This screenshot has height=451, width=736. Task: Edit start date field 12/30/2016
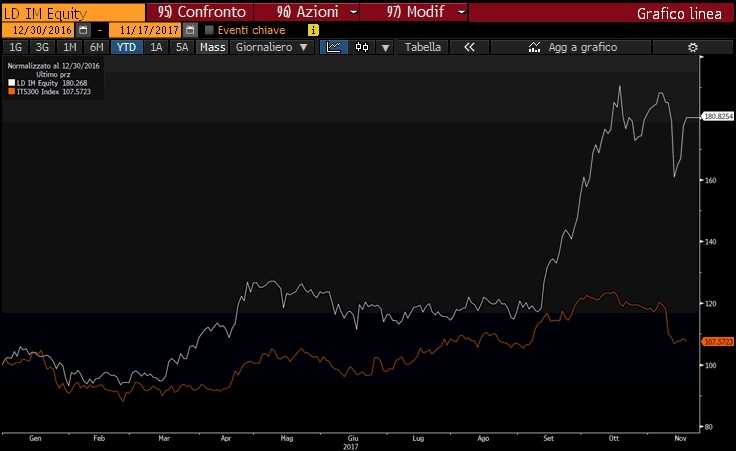pyautogui.click(x=39, y=30)
